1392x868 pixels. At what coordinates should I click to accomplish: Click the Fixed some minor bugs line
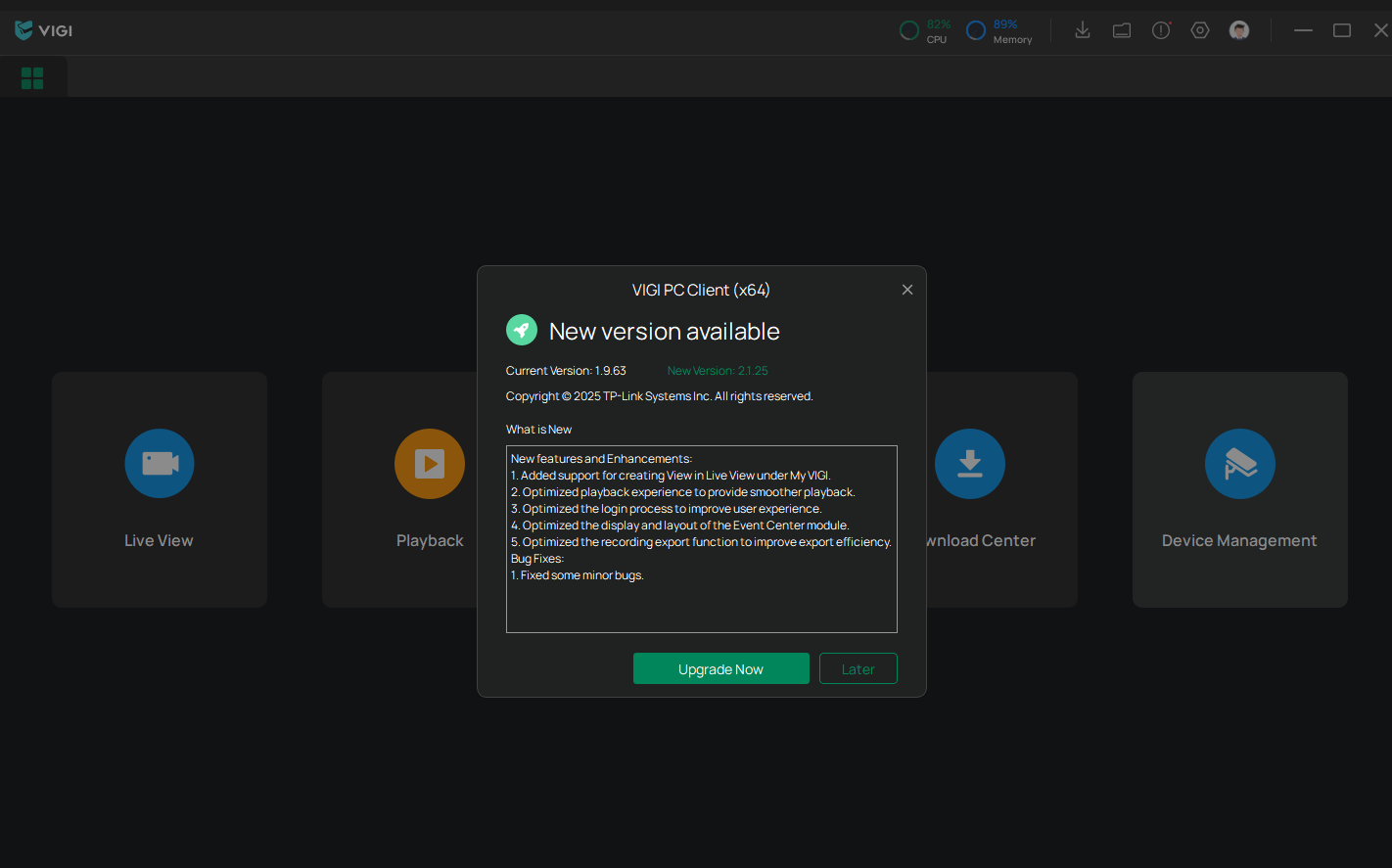tap(578, 575)
